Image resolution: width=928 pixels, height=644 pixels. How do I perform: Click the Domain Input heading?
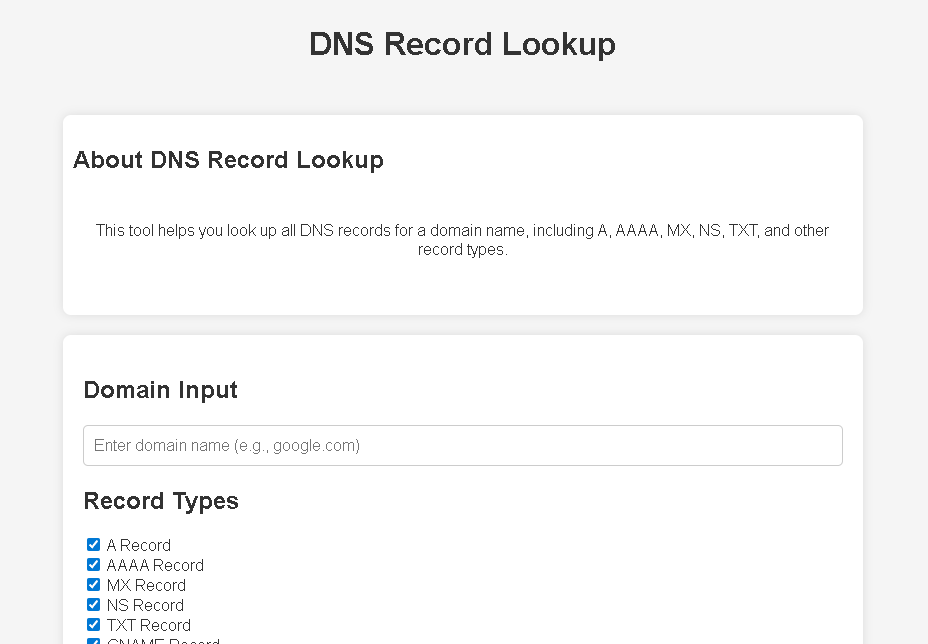[160, 390]
